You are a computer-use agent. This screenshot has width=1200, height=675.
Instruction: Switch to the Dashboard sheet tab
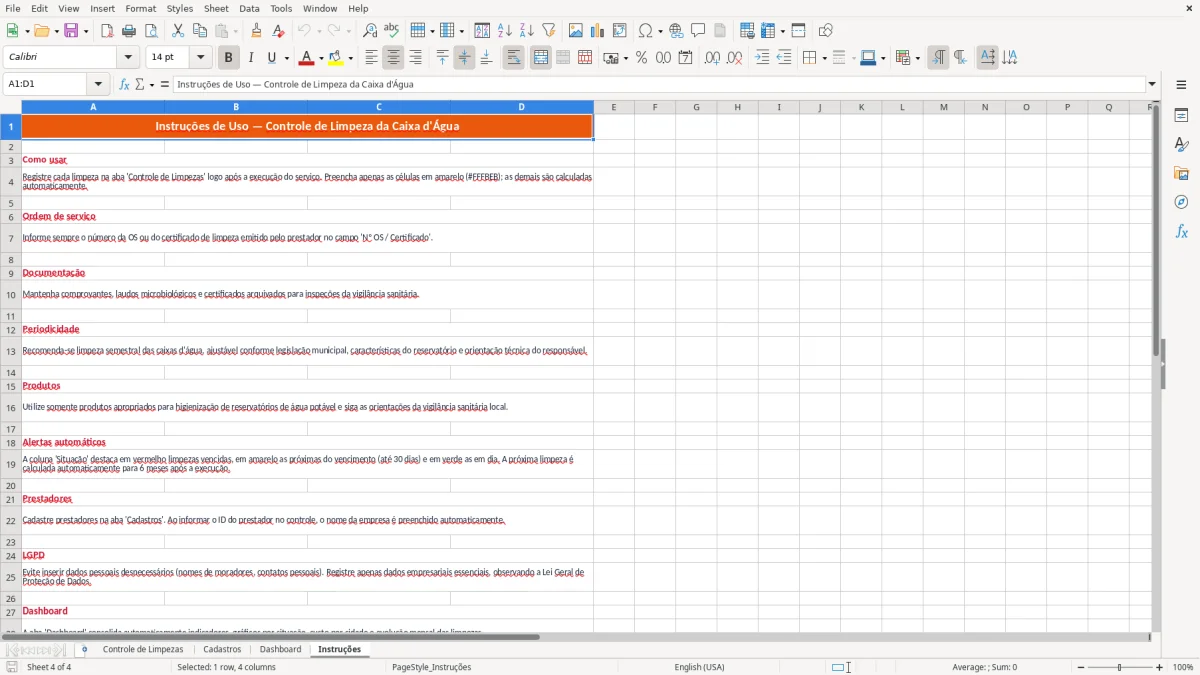pyautogui.click(x=281, y=649)
